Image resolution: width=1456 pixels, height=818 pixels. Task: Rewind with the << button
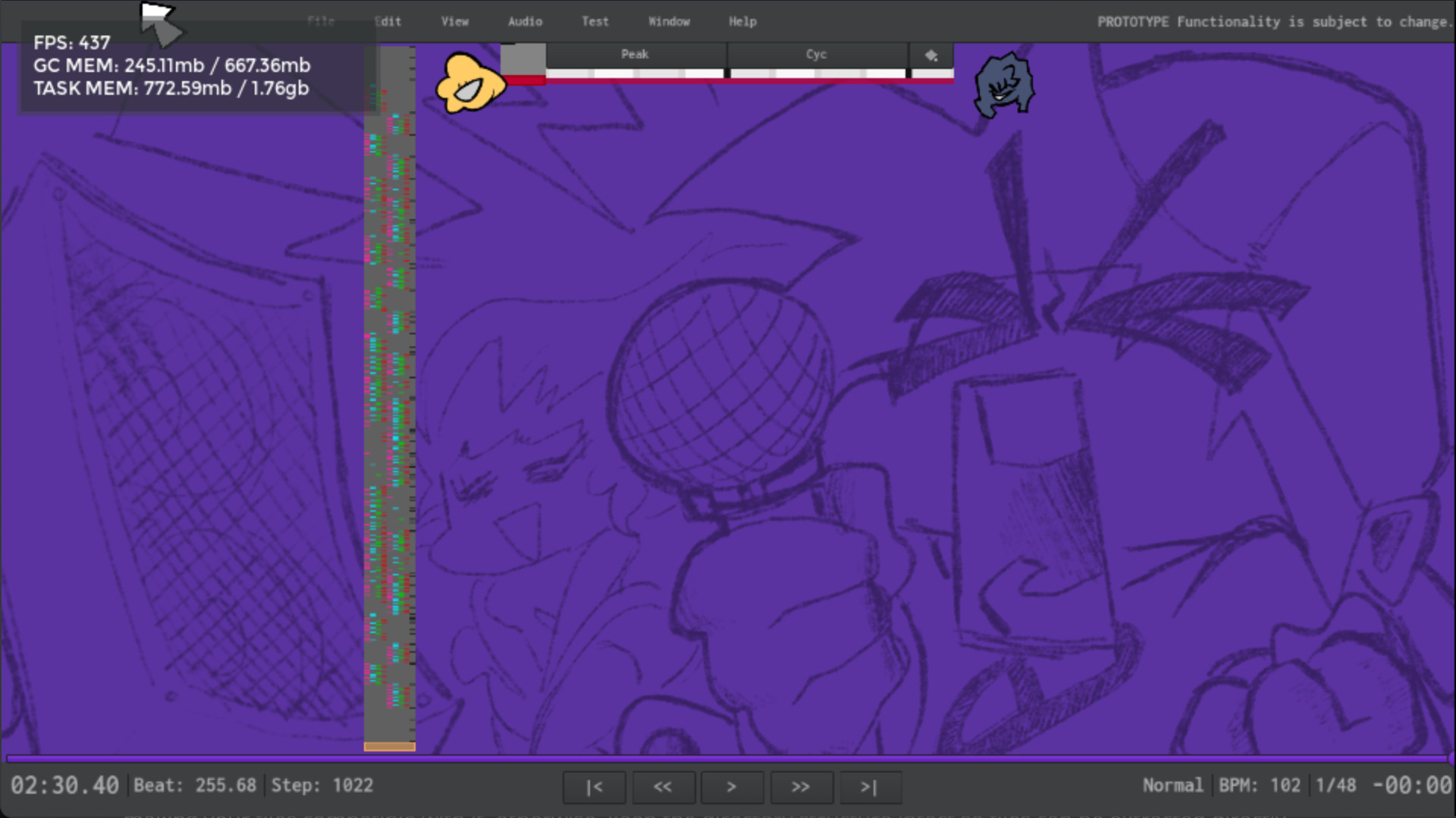(663, 787)
